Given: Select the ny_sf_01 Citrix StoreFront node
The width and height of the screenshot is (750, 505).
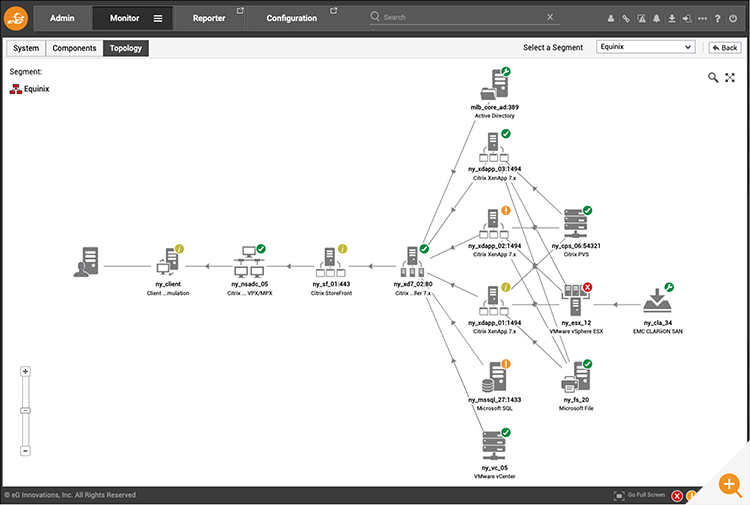Looking at the screenshot, I should pyautogui.click(x=331, y=262).
